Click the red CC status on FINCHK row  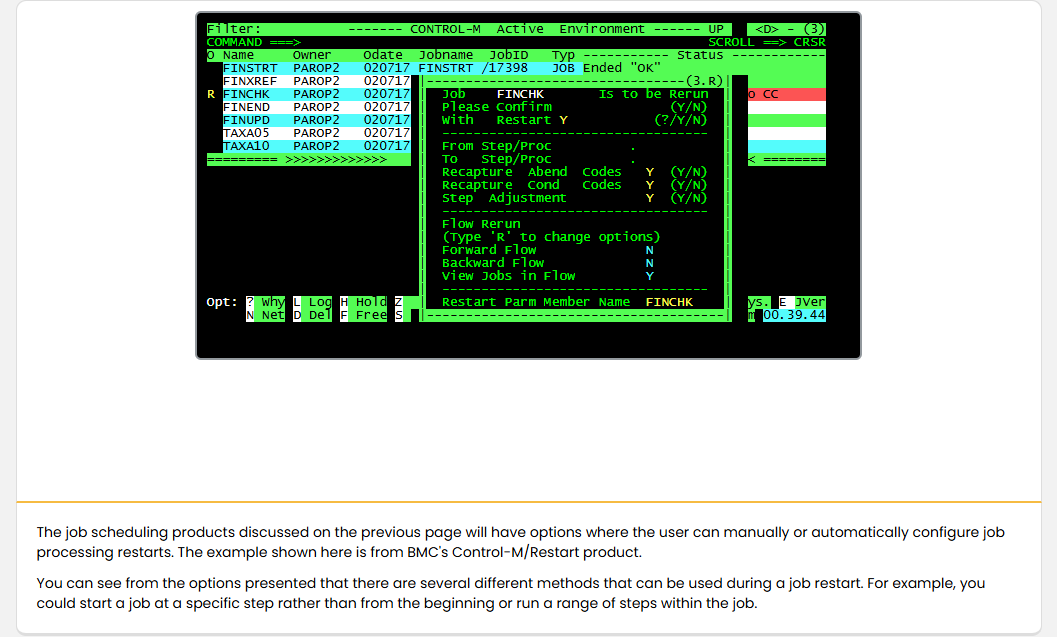(786, 94)
